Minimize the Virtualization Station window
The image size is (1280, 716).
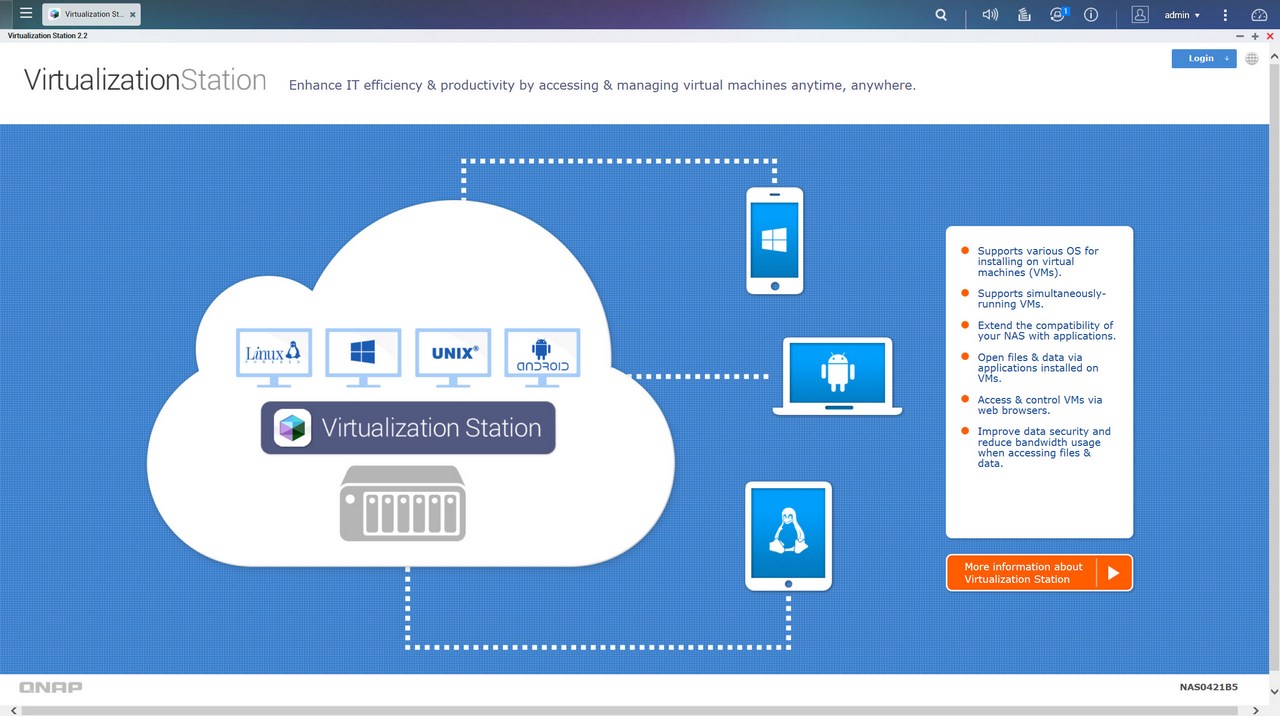click(1240, 36)
